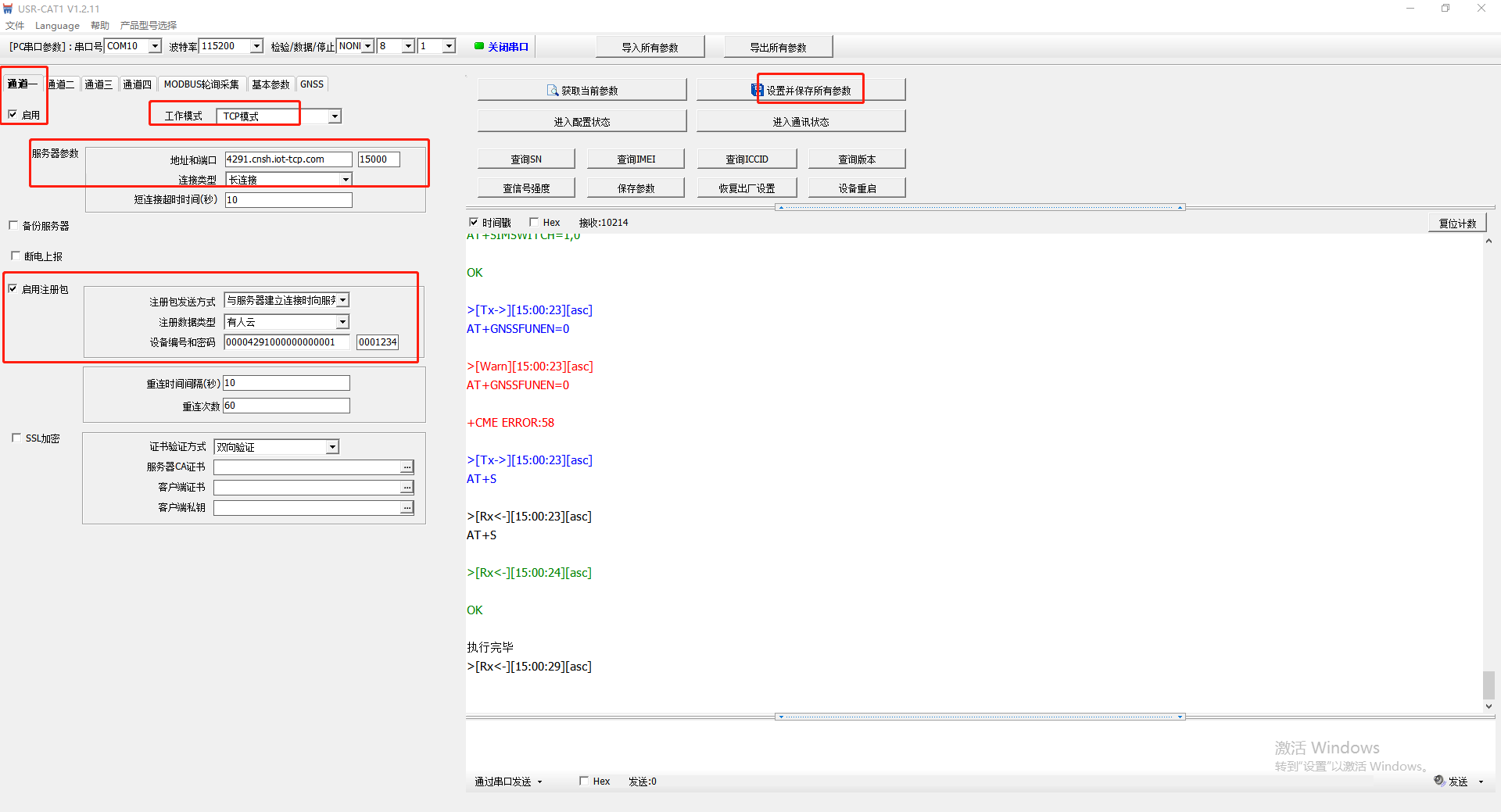This screenshot has height=812, width=1501.
Task: Click the 发送 send icon at bottom right
Action: [x=1439, y=781]
